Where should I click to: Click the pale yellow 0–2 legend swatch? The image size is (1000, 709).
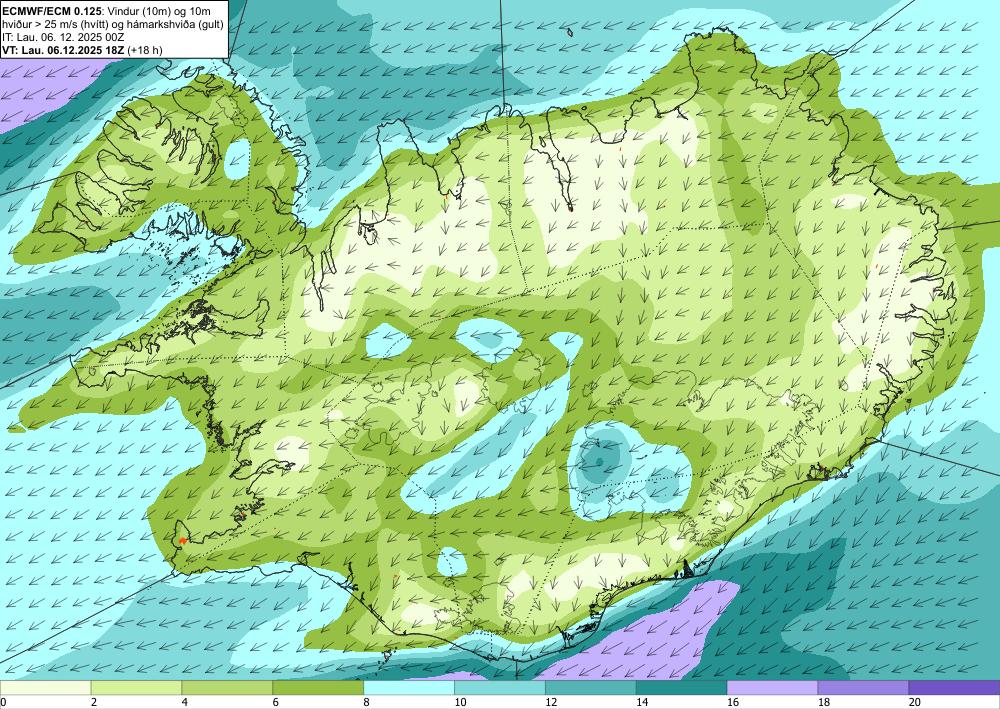point(45,688)
